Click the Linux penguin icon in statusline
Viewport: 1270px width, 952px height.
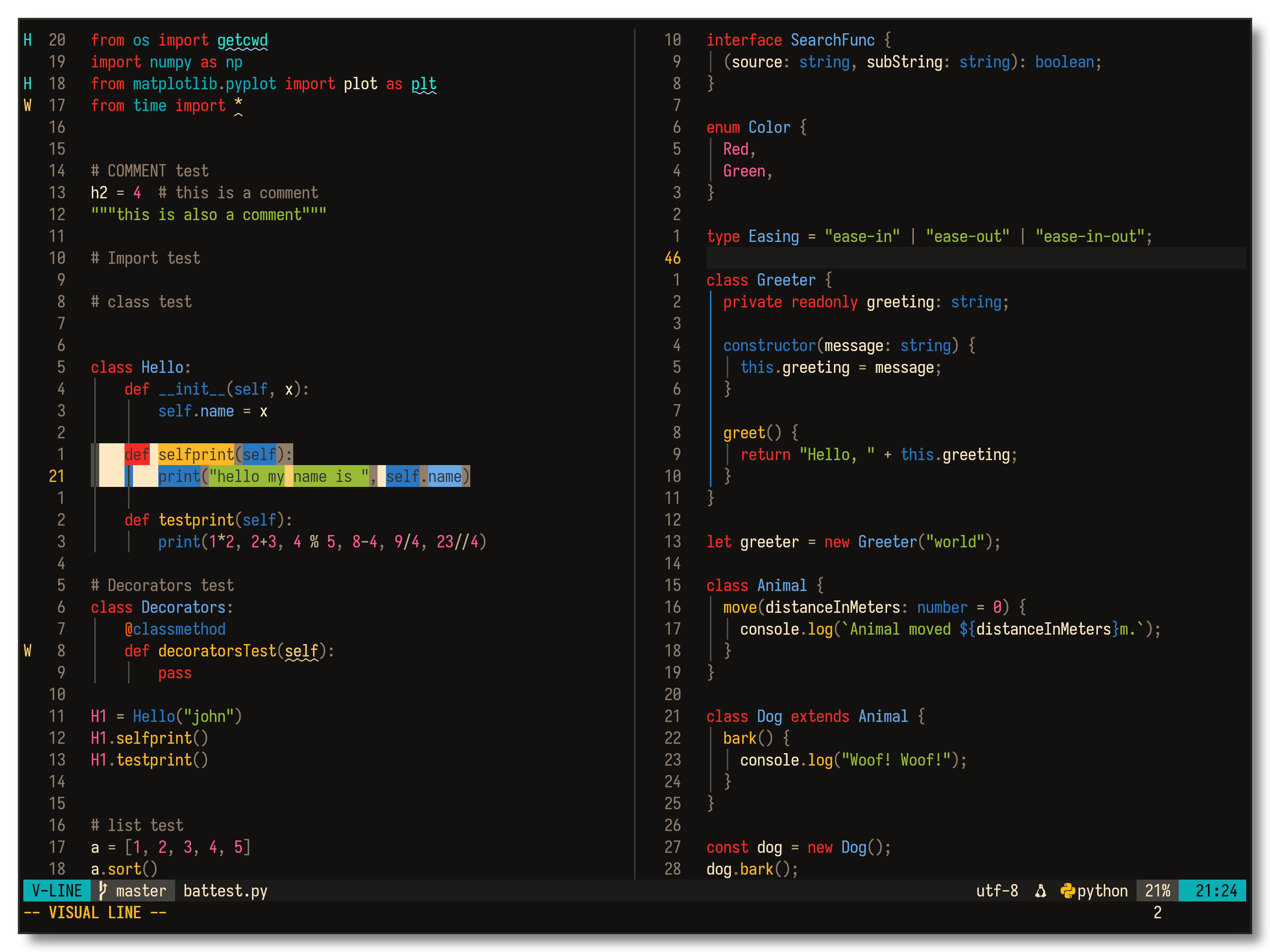[1040, 891]
